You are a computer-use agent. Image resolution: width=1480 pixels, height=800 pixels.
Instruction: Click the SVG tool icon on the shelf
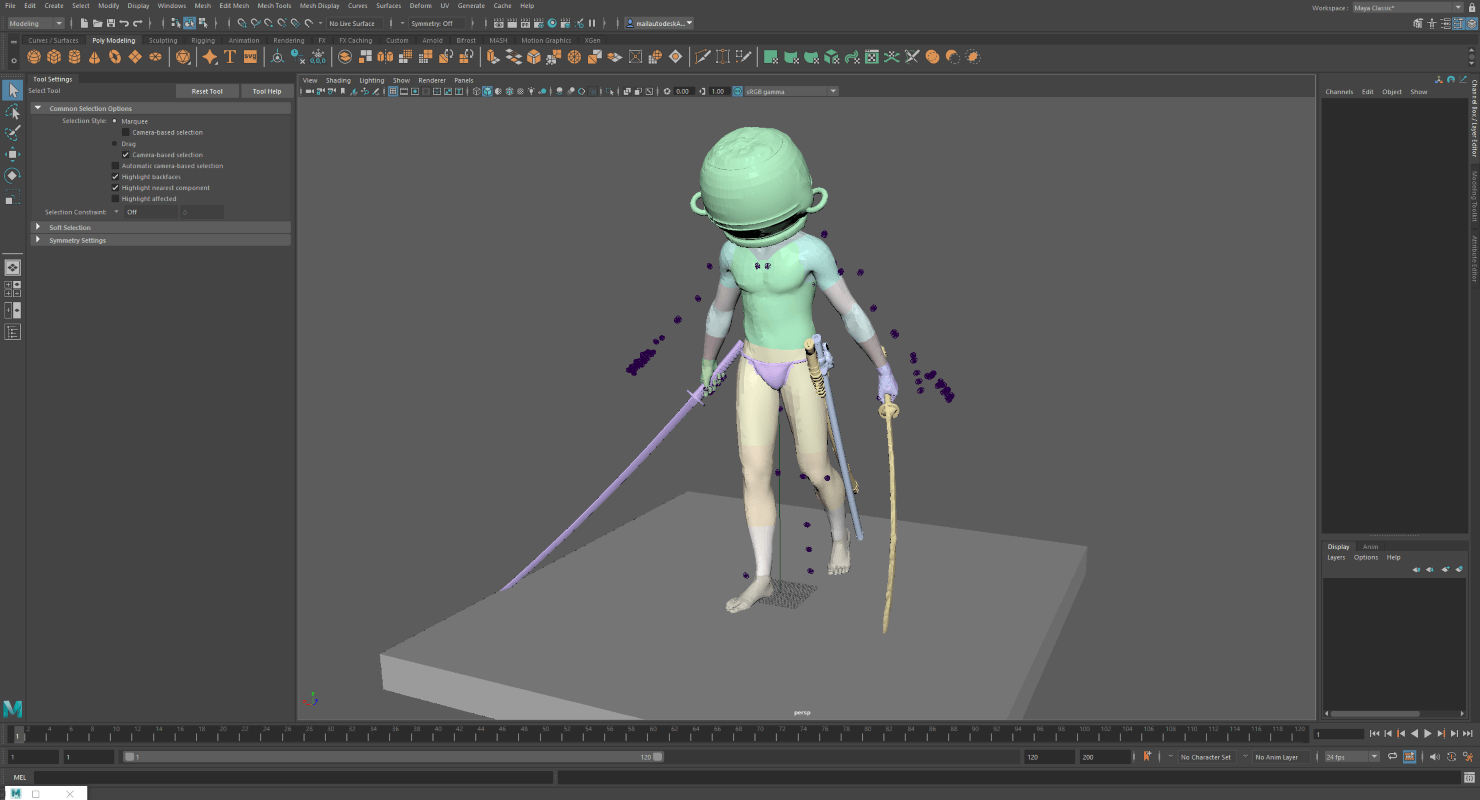(250, 57)
